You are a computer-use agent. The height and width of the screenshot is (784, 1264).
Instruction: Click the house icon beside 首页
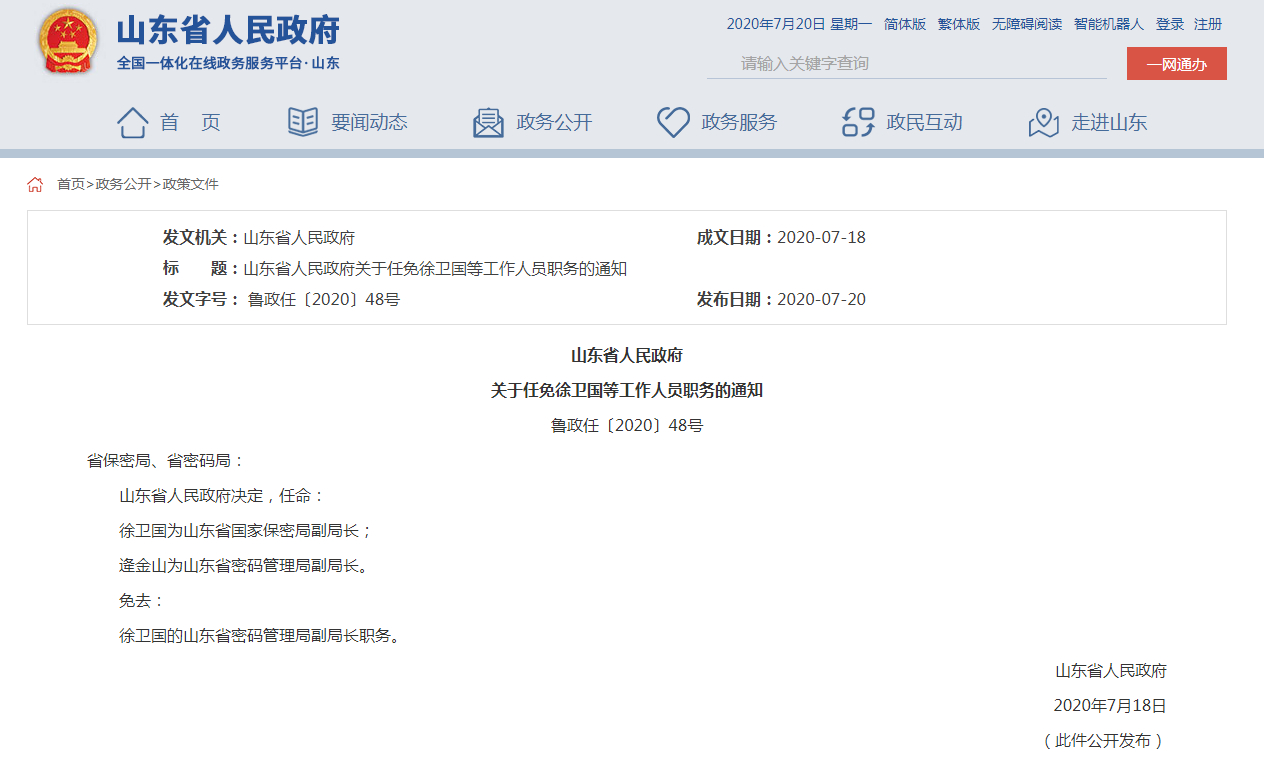coord(132,122)
